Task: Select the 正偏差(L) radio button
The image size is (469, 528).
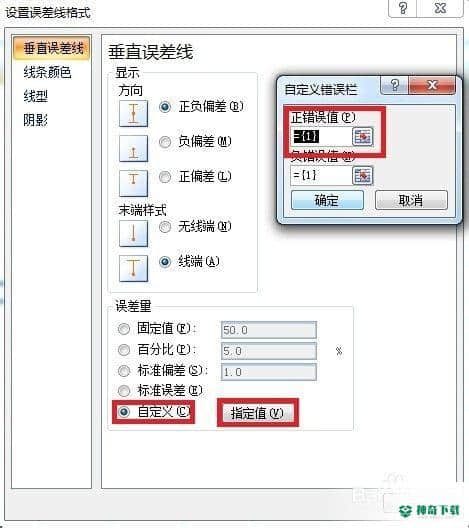Action: point(165,177)
